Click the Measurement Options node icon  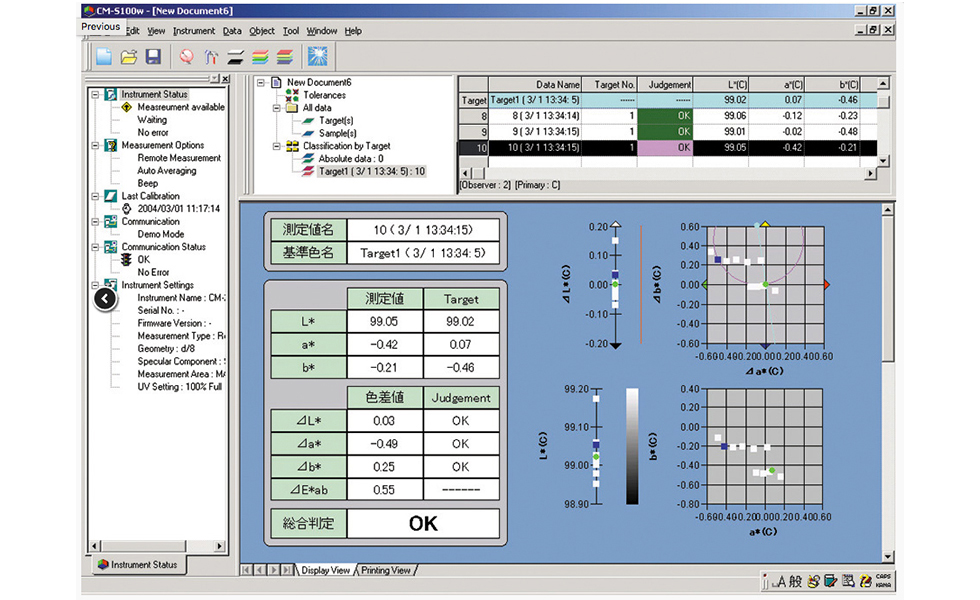coord(111,145)
